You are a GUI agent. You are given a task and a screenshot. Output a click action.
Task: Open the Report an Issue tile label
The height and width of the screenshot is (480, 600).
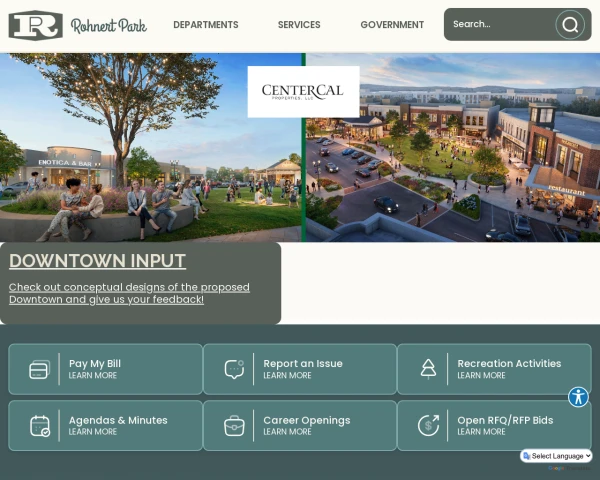[x=303, y=364]
